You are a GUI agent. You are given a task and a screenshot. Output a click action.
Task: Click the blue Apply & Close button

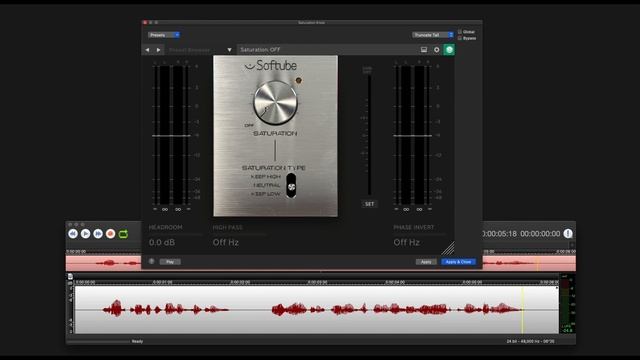458,262
